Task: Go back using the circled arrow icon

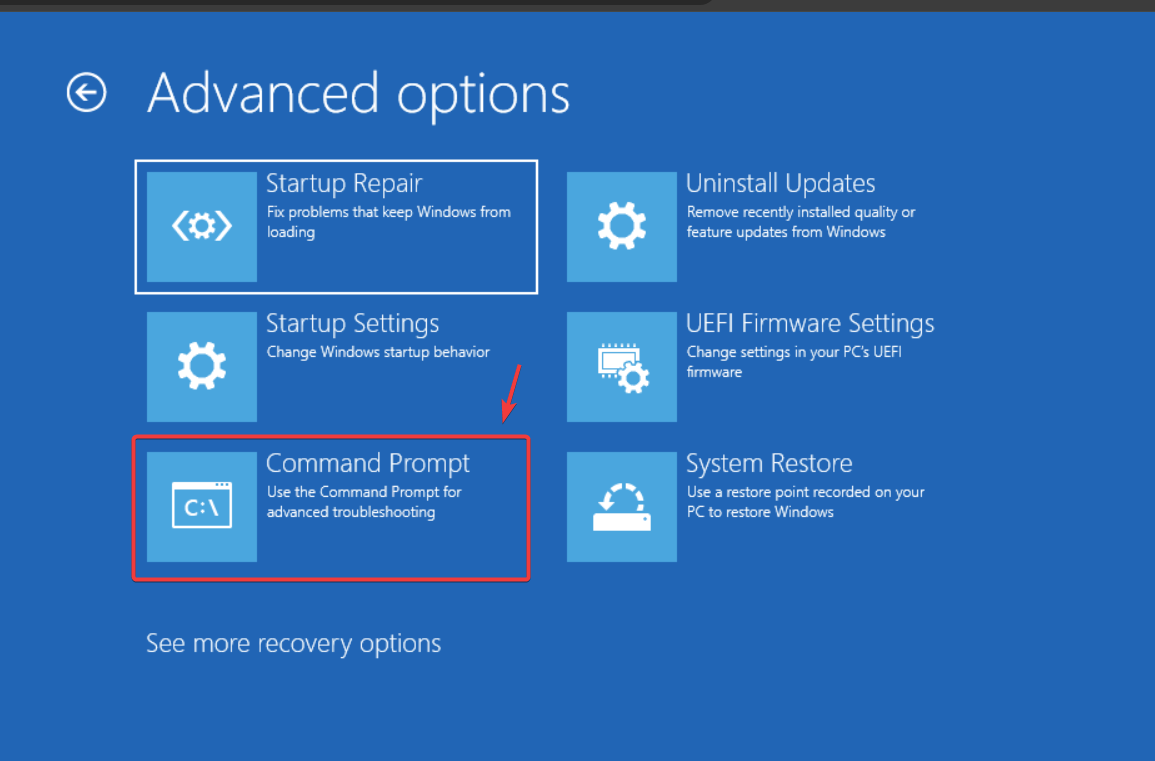Action: coord(86,93)
